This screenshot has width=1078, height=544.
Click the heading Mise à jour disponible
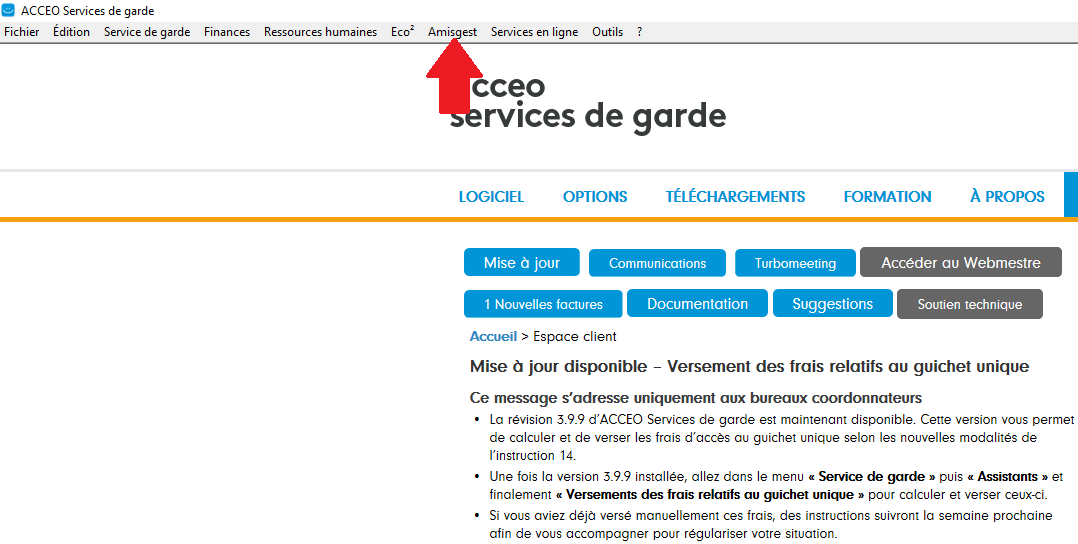pos(749,367)
